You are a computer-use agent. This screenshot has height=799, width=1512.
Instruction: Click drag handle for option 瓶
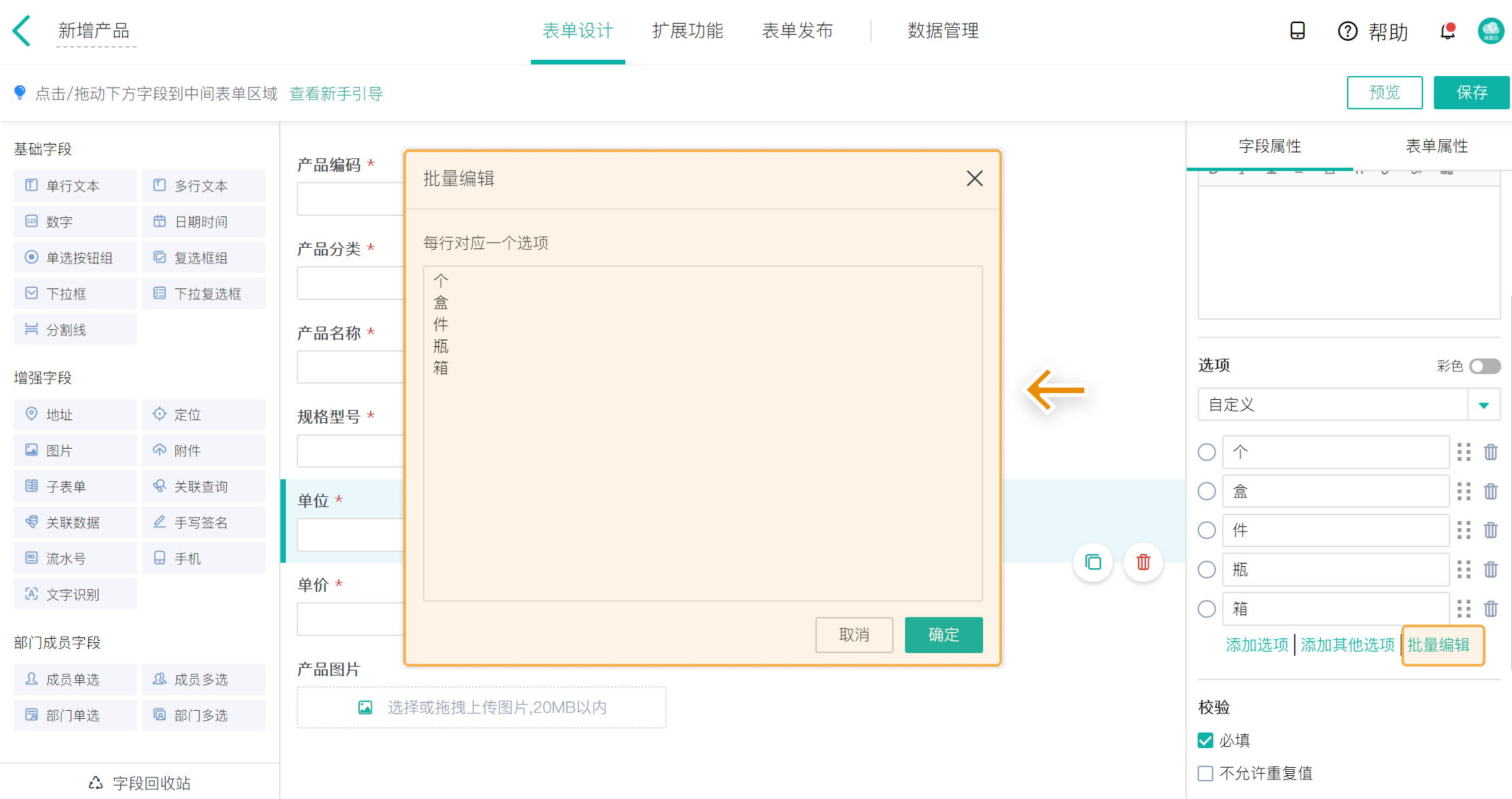[1464, 570]
